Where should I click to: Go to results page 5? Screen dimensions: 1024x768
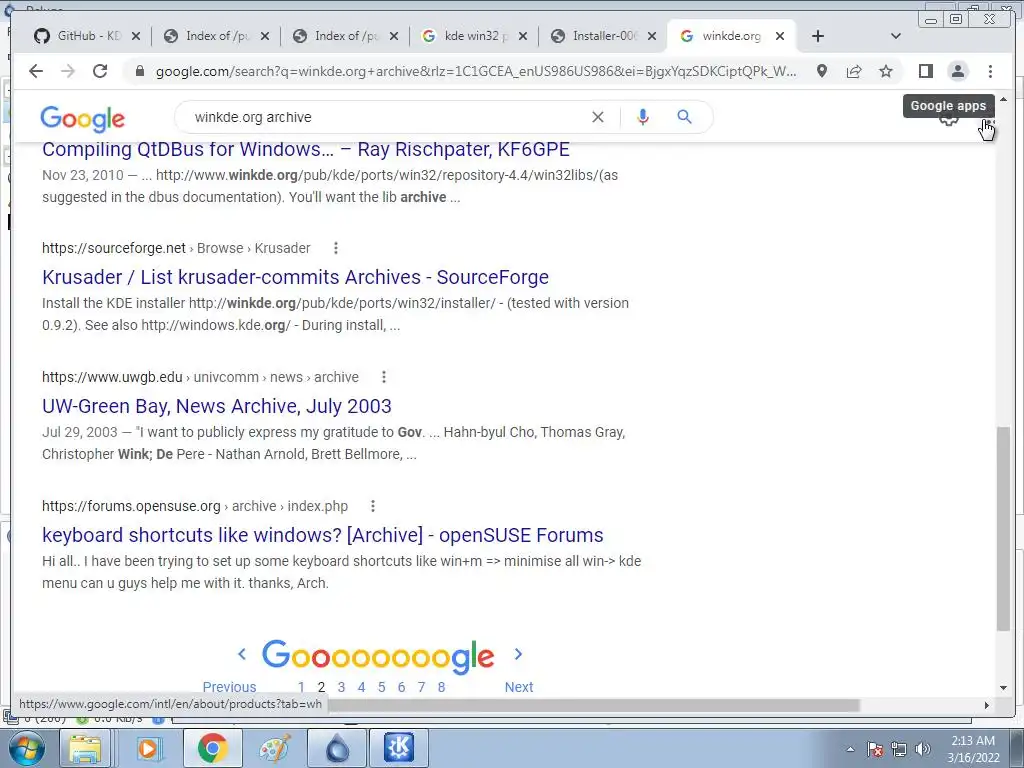[x=381, y=687]
